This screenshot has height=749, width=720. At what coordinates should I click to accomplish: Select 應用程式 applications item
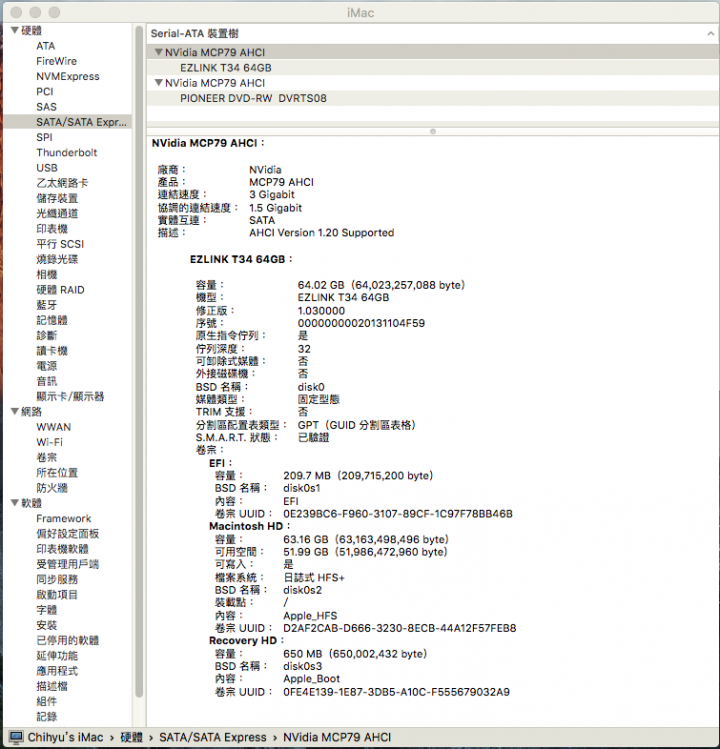pyautogui.click(x=57, y=671)
